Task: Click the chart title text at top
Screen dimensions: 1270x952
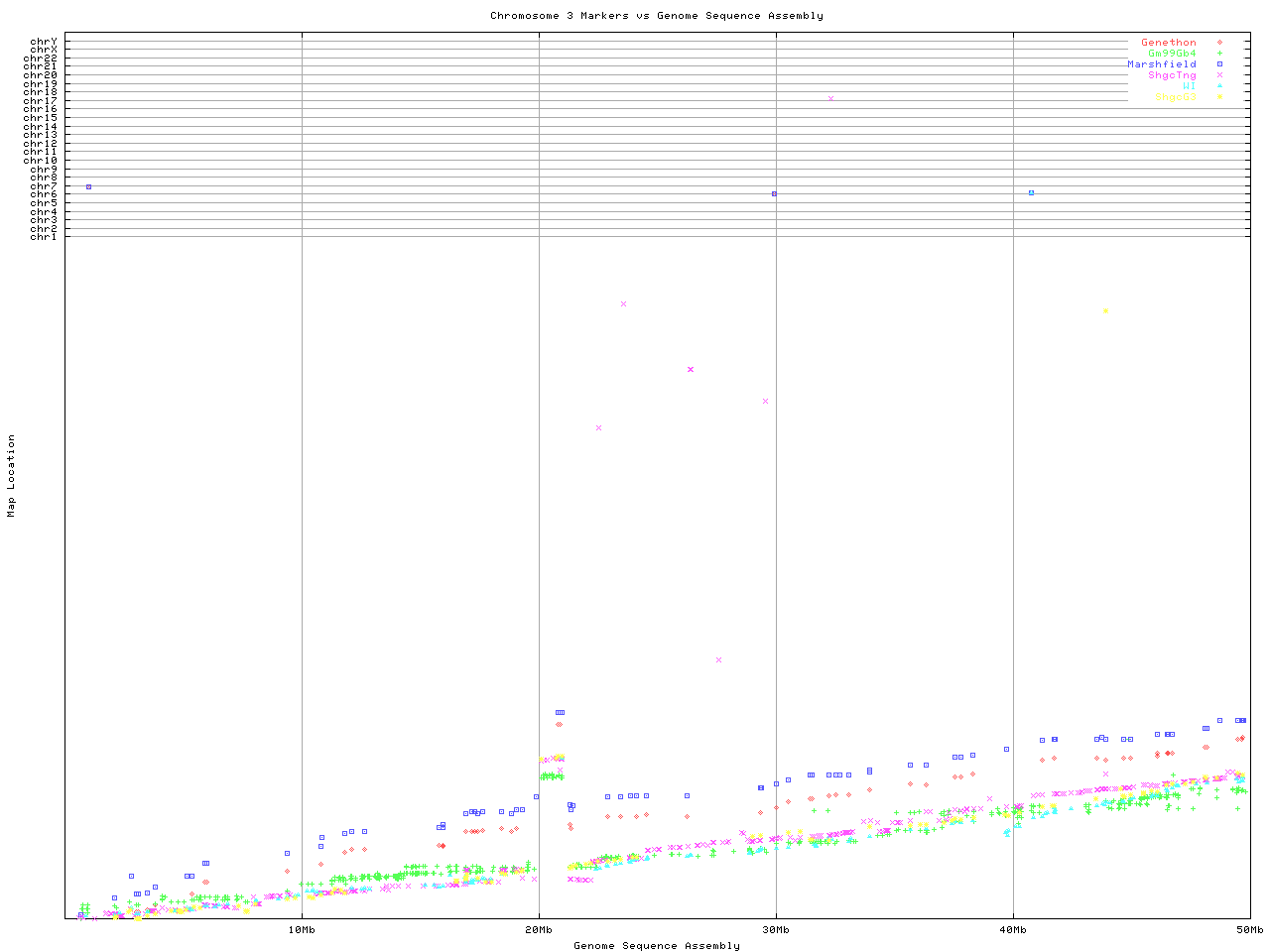Action: pos(656,16)
